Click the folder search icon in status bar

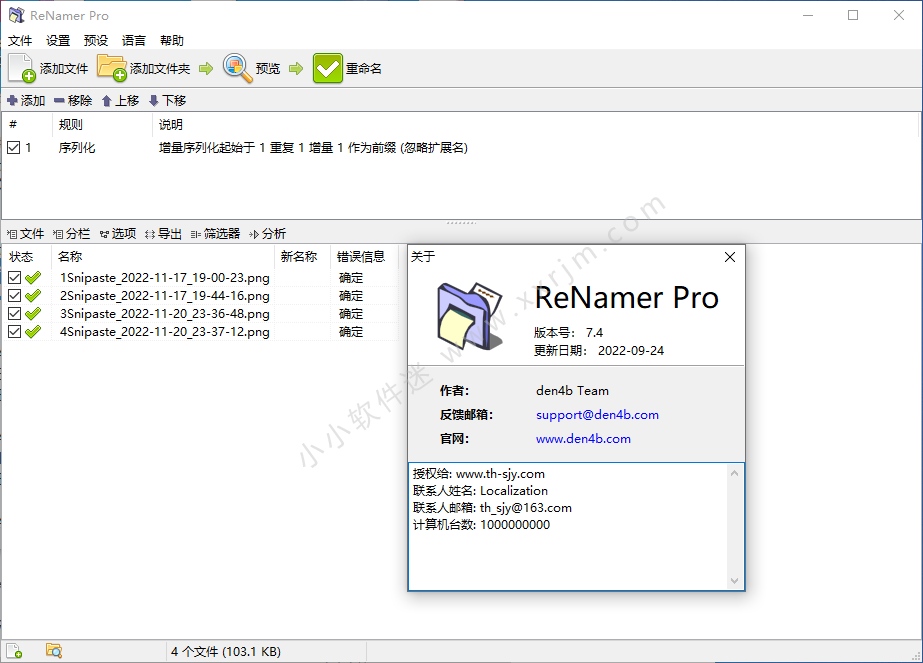point(54,651)
